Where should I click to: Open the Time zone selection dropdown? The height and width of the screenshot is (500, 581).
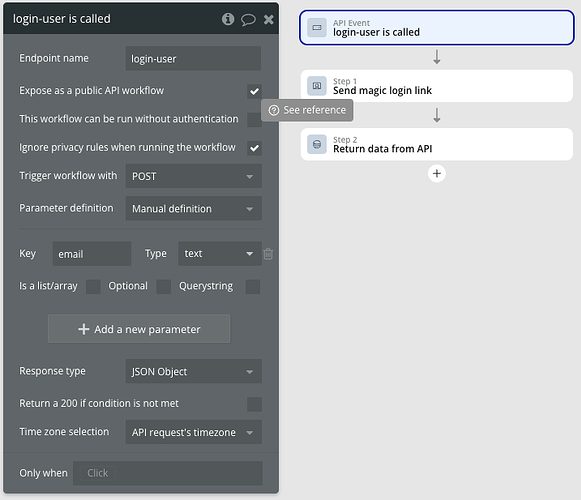coord(193,432)
